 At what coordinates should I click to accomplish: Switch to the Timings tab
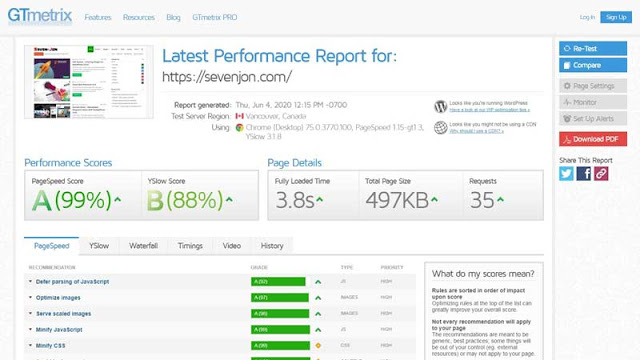(x=190, y=246)
